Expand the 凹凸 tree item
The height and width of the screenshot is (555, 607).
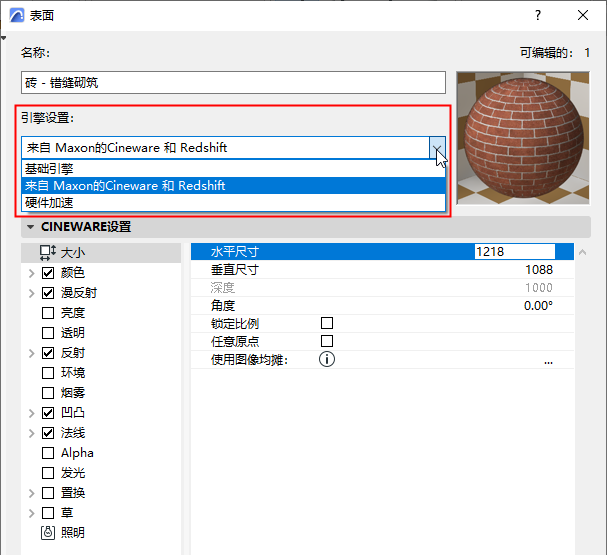tap(32, 413)
